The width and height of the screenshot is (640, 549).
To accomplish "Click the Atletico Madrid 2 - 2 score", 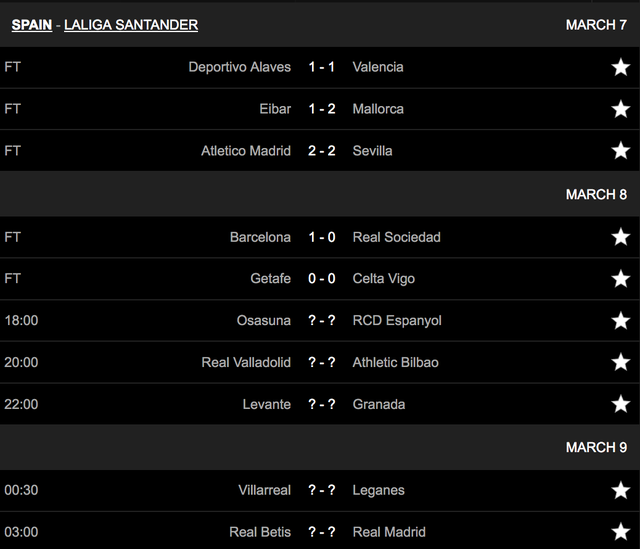I will [321, 151].
